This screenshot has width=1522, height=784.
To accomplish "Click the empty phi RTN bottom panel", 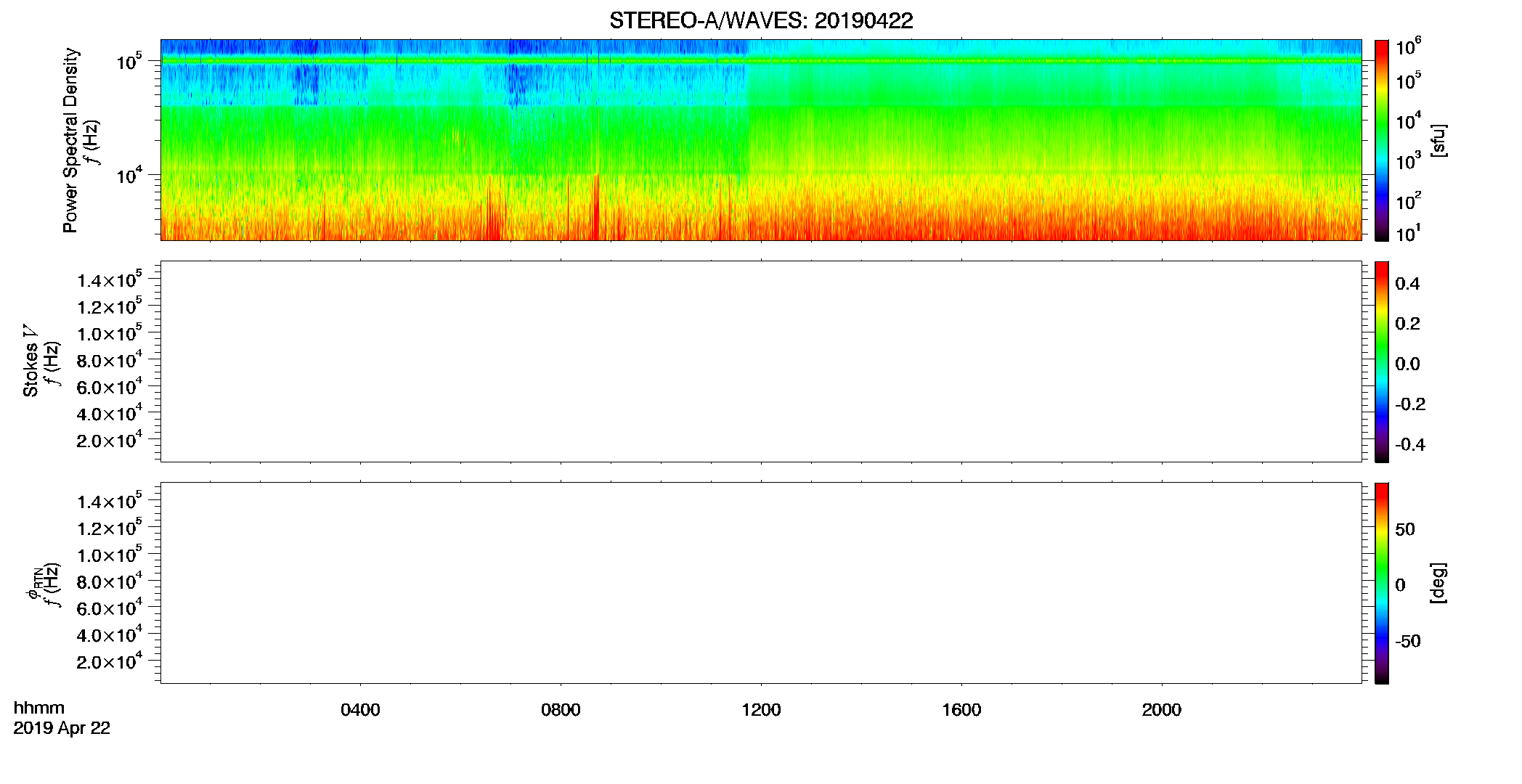I will [761, 583].
